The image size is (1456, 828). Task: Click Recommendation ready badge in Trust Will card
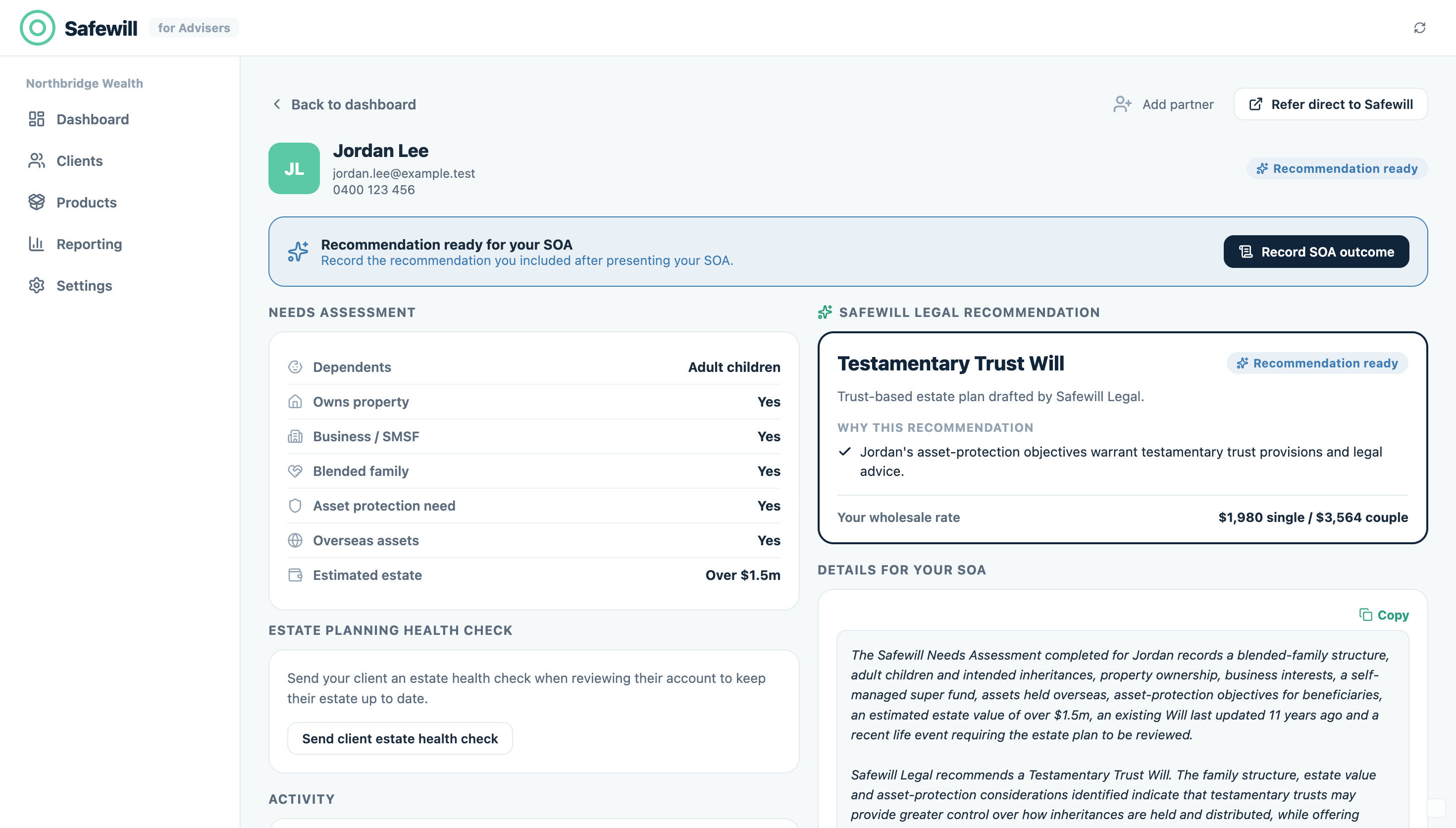click(x=1317, y=363)
